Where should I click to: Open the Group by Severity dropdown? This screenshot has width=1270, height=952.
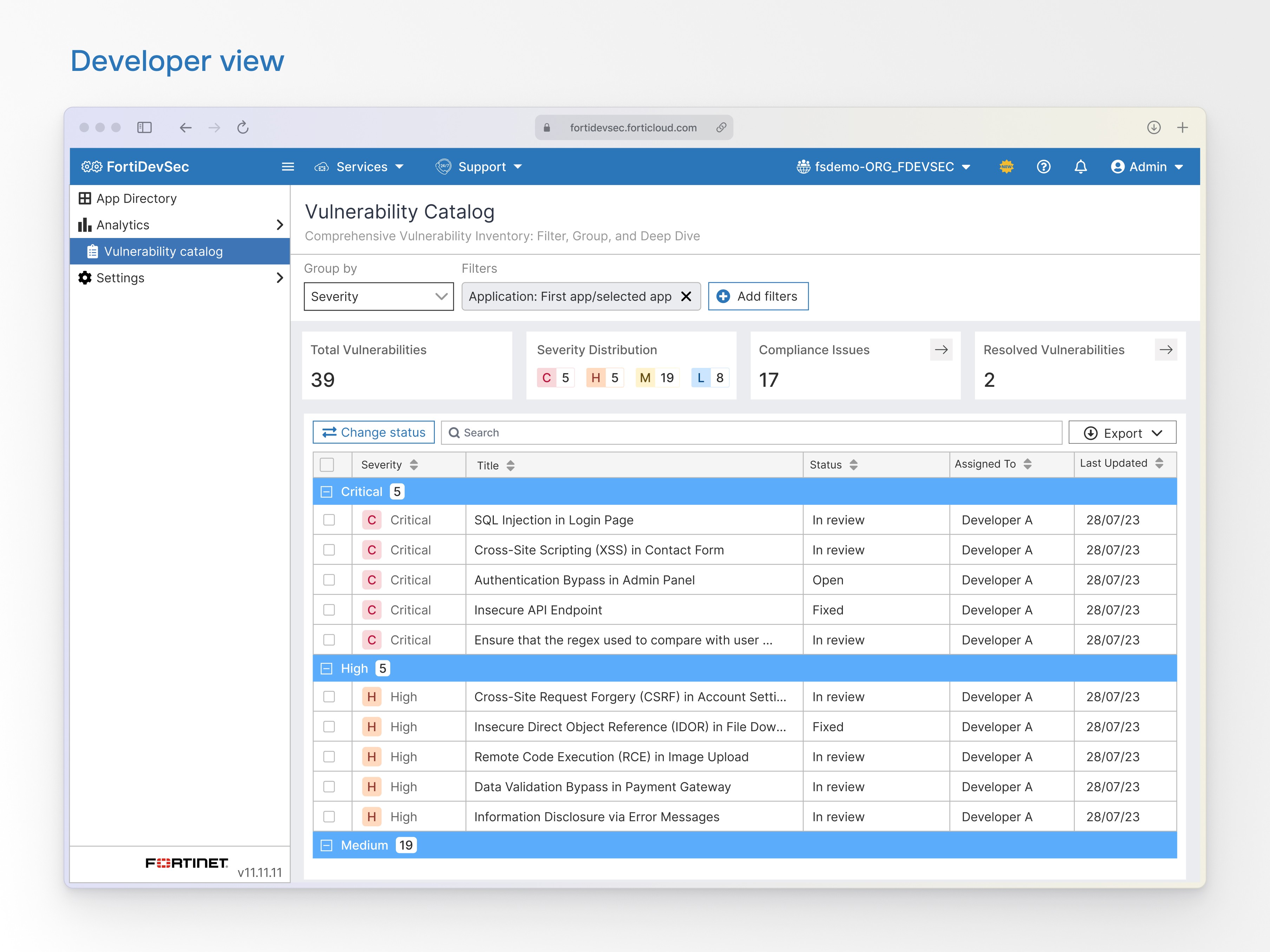point(378,296)
